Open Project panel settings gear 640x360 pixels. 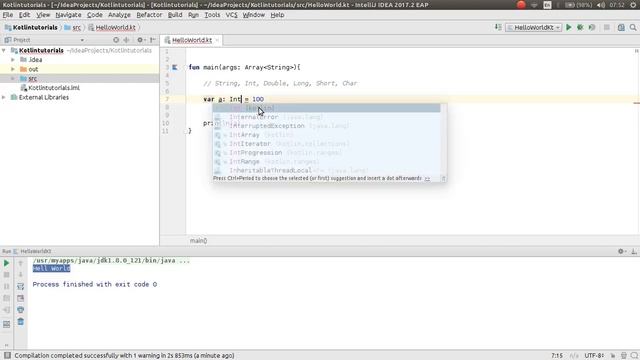pyautogui.click(x=140, y=40)
